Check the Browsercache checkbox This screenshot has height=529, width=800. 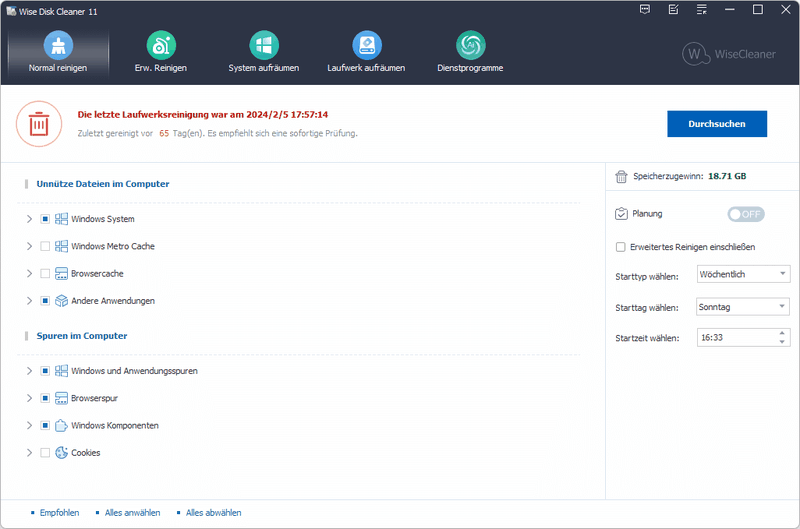(45, 273)
